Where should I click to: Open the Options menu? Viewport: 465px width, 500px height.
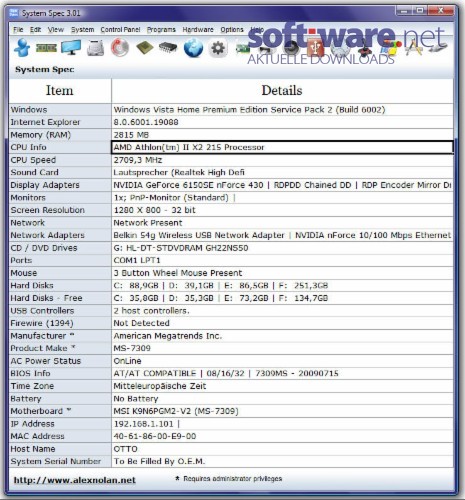(x=232, y=30)
